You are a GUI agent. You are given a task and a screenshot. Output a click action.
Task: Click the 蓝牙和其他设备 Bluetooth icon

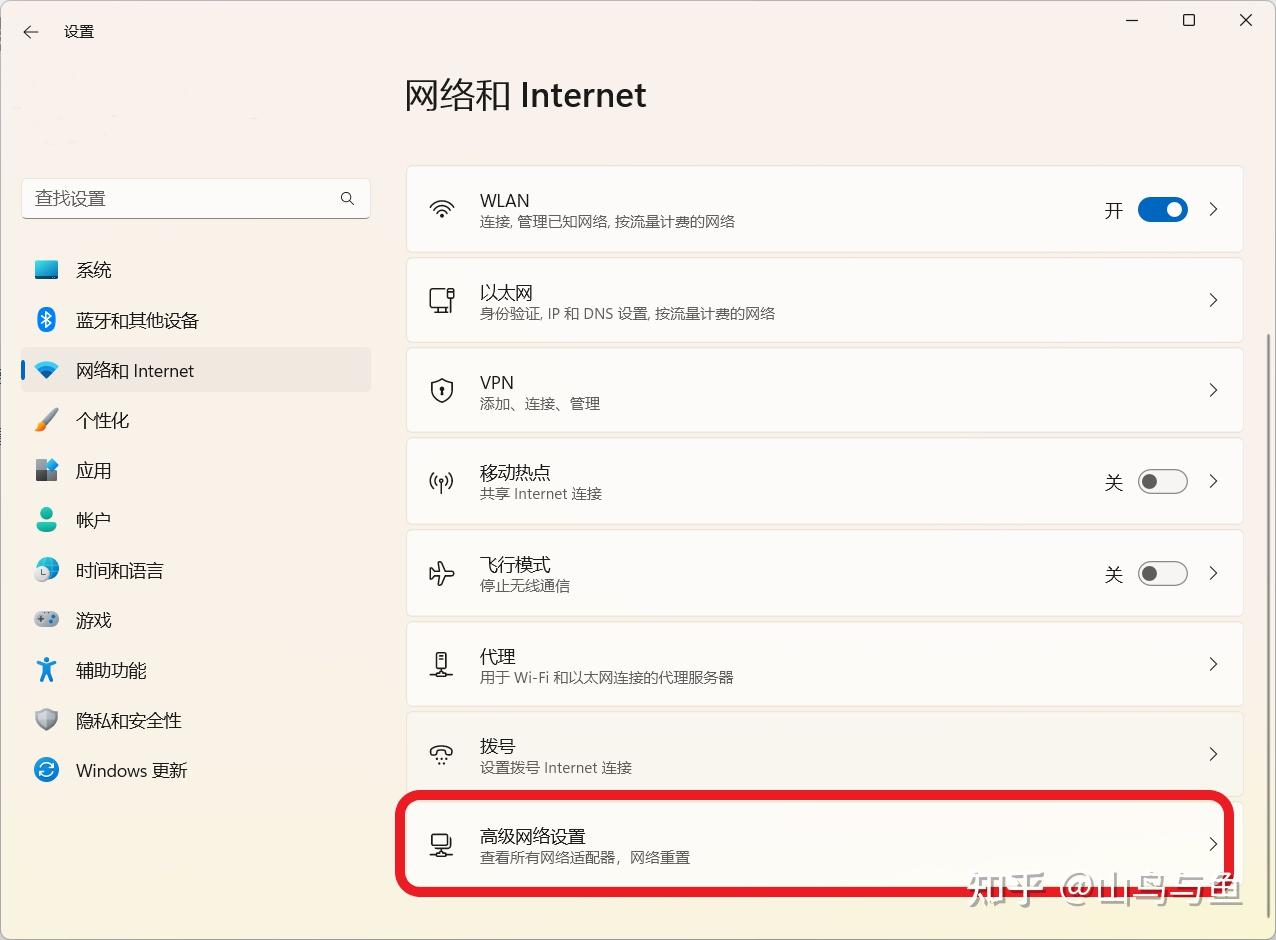(x=46, y=320)
